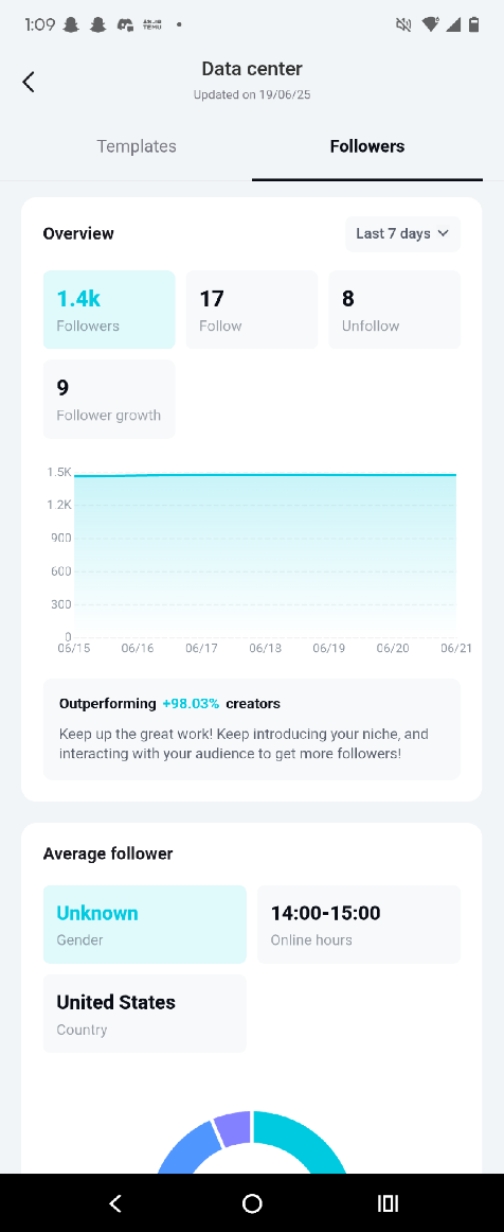Expand the Last 7 days dropdown

click(403, 233)
